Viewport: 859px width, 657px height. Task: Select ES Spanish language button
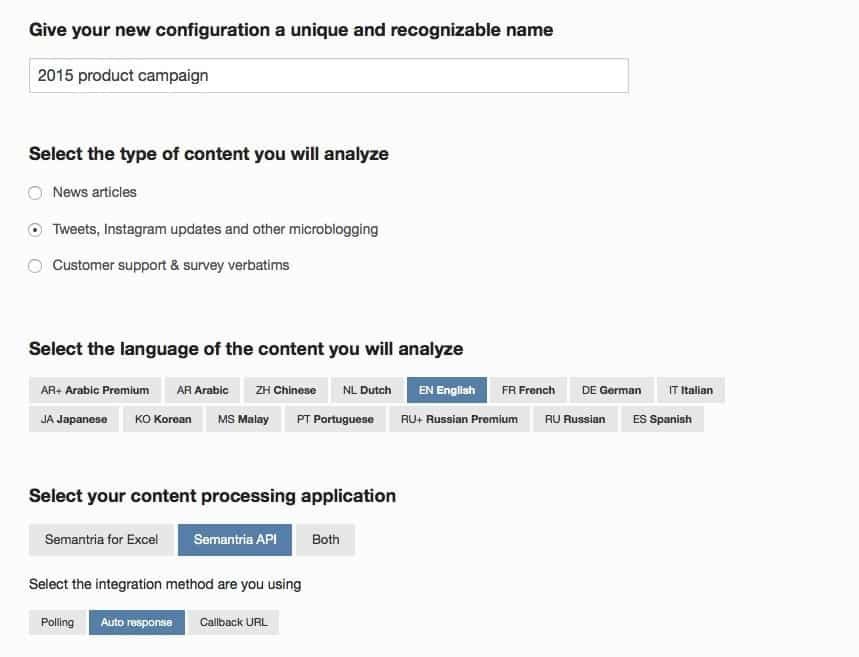click(662, 419)
